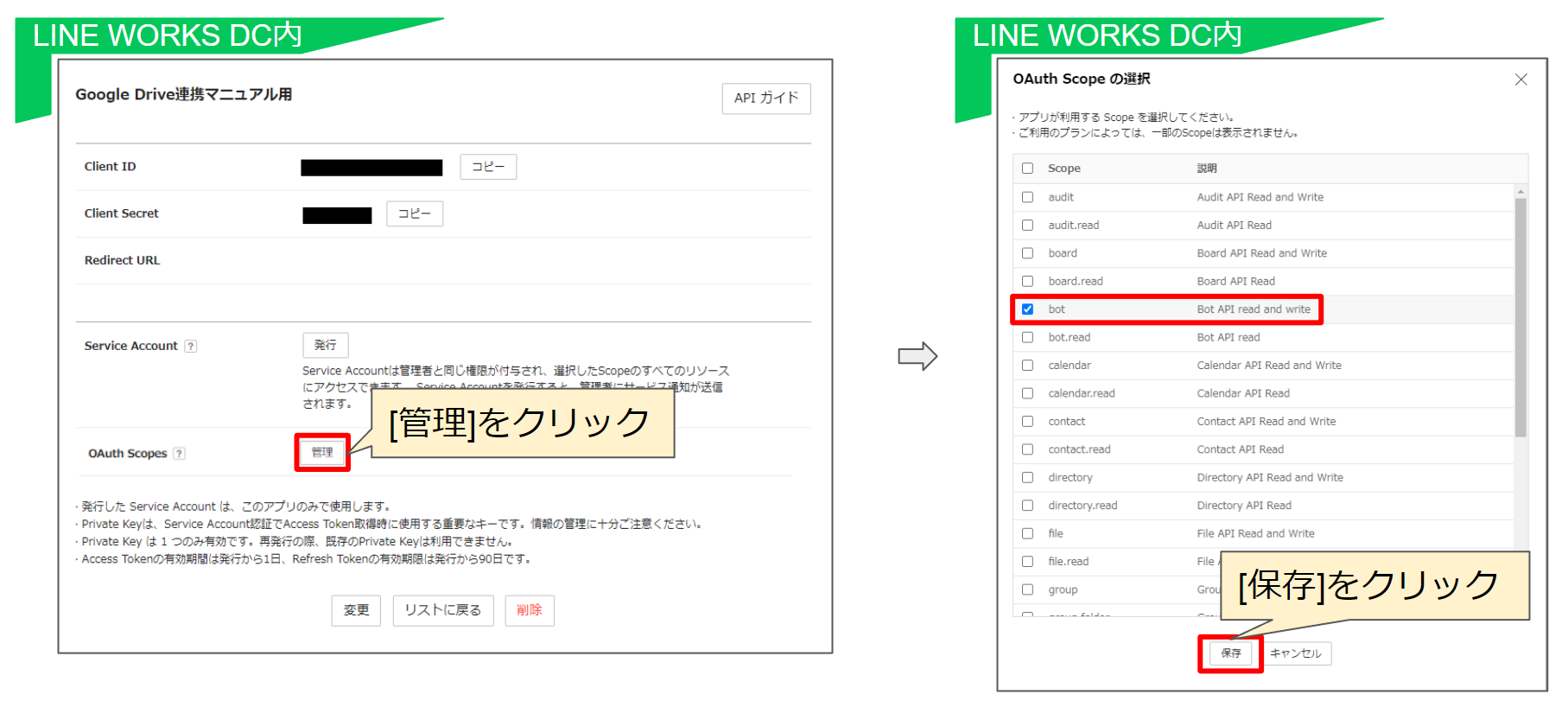Check the contact.read scope checkbox

[x=1027, y=449]
